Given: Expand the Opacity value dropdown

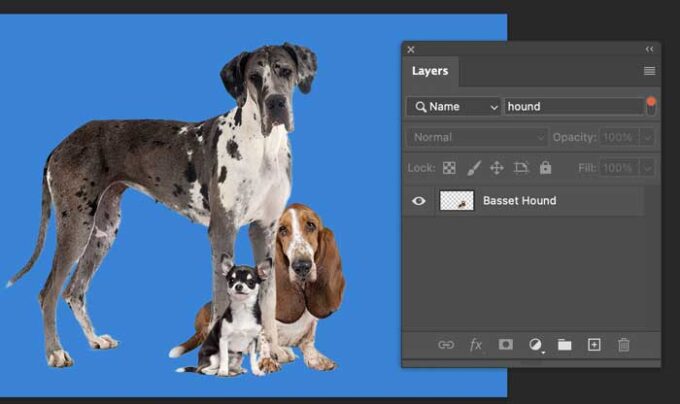Looking at the screenshot, I should 648,137.
